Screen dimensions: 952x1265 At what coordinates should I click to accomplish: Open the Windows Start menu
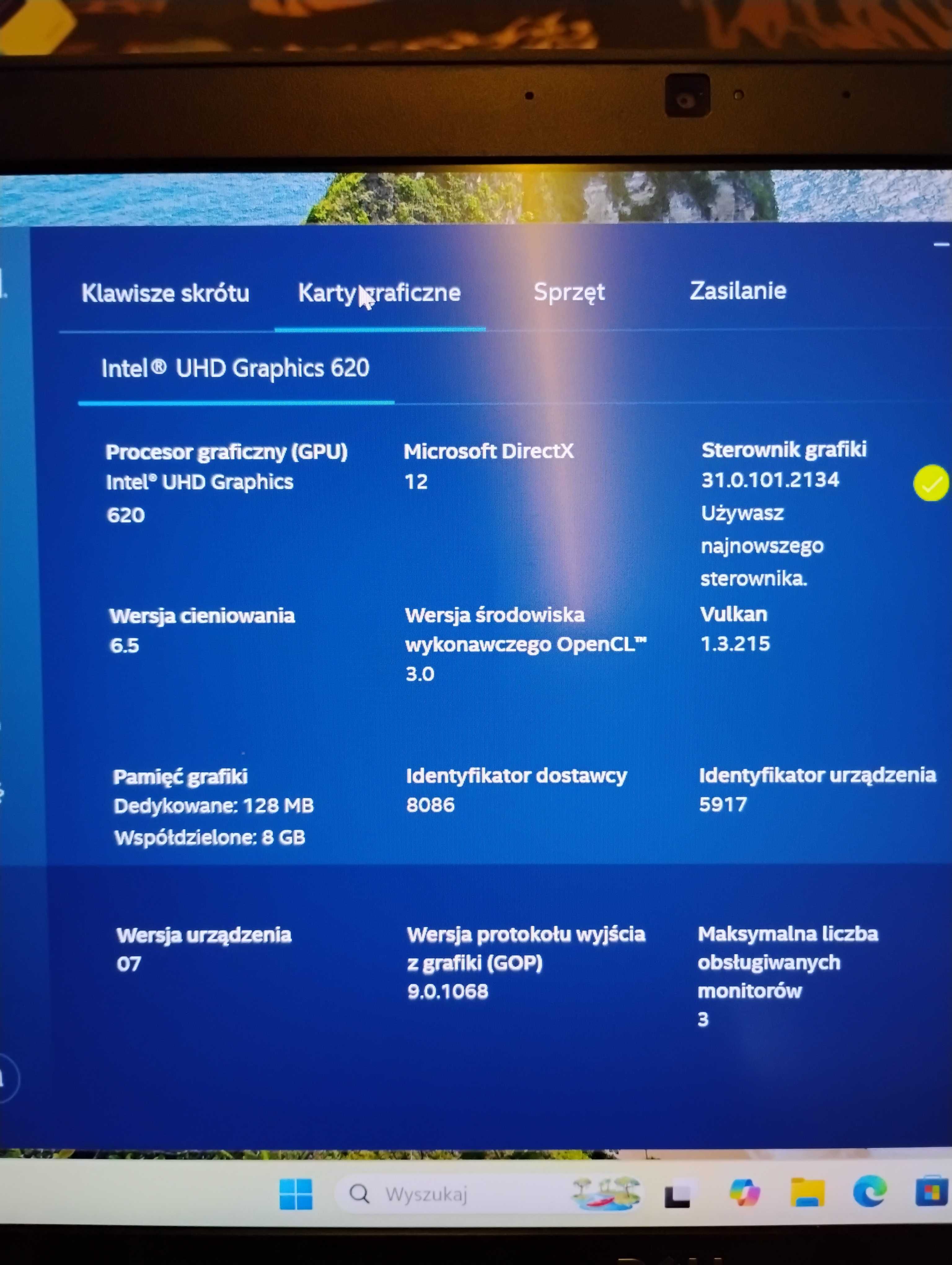[x=296, y=1193]
